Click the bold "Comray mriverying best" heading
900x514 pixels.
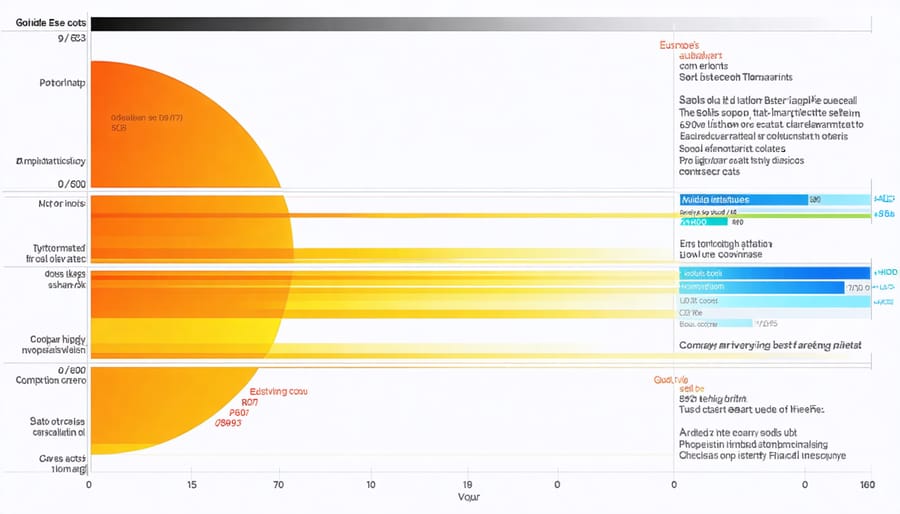click(770, 345)
